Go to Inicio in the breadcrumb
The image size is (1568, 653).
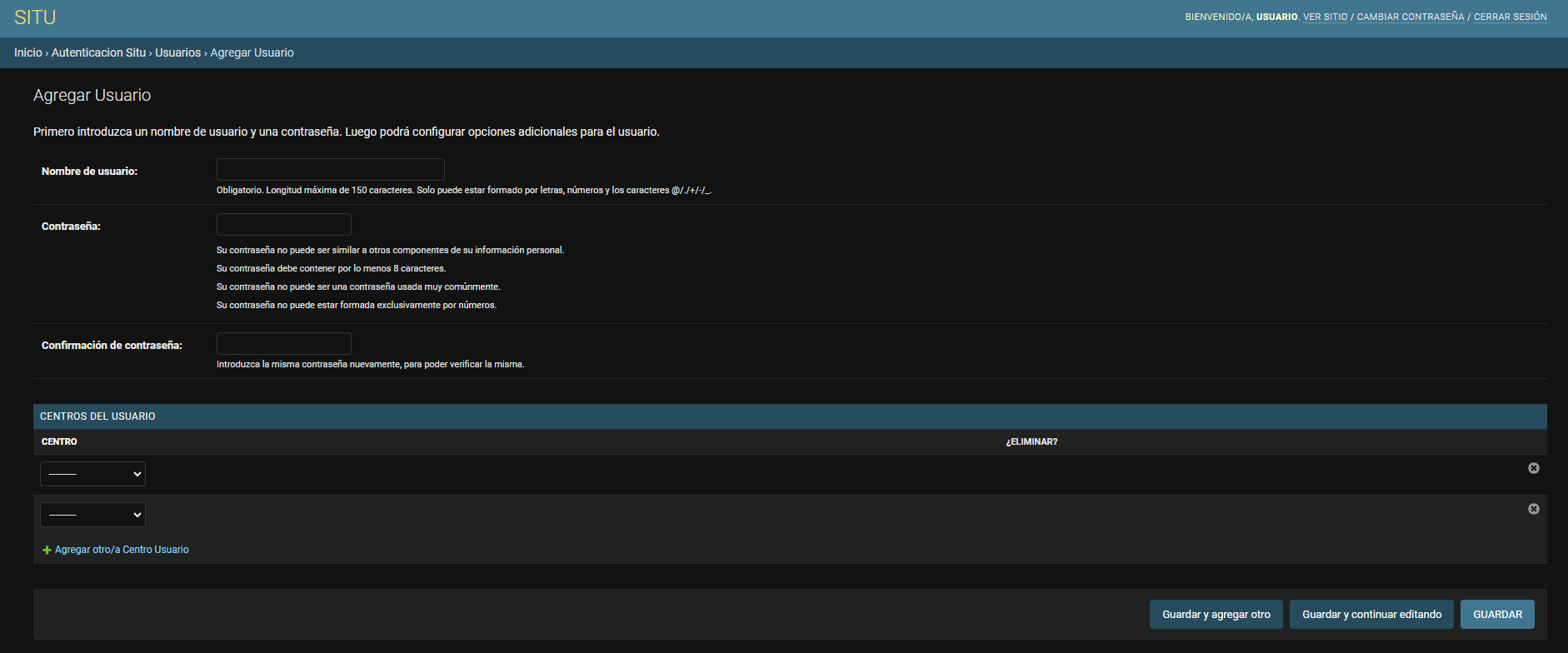(27, 52)
